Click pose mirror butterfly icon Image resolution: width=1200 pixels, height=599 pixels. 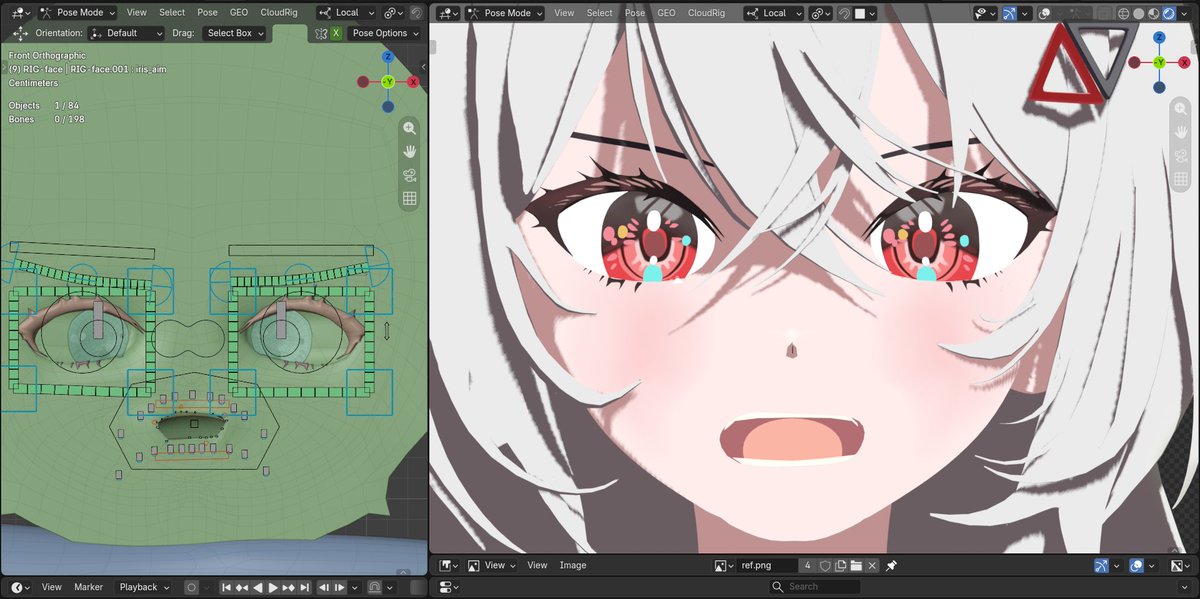point(321,33)
